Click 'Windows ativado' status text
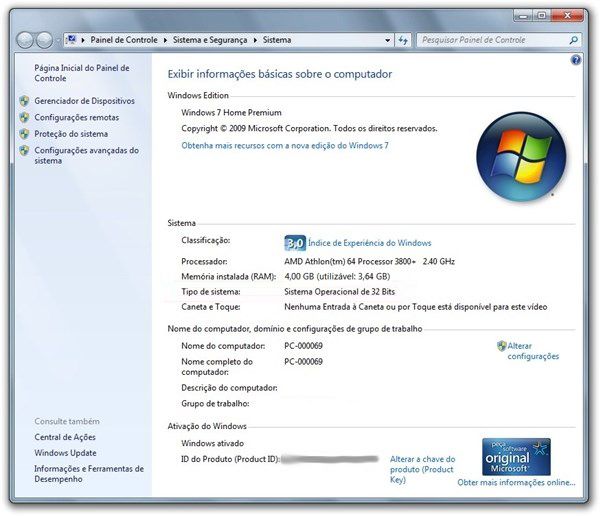This screenshot has height=516, width=600. pyautogui.click(x=212, y=443)
